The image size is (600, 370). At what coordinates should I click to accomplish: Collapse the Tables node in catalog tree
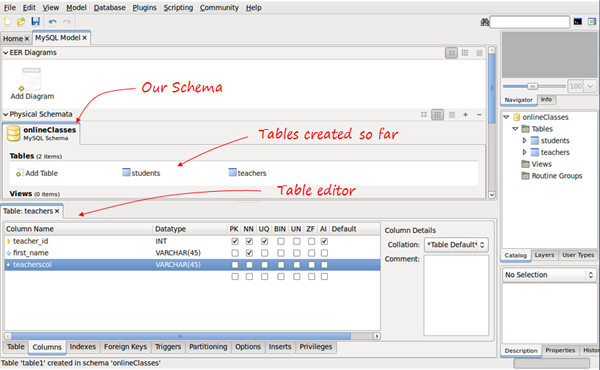(x=515, y=129)
